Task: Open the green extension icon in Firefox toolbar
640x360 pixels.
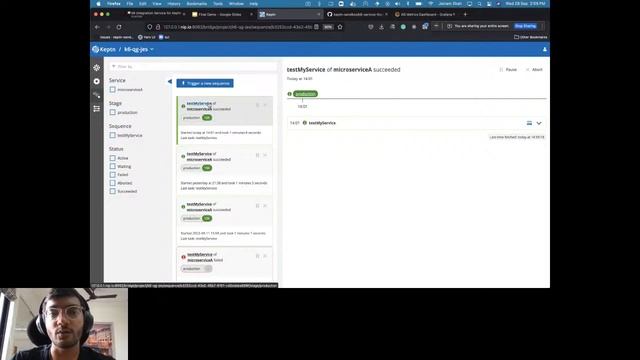Action: 403,27
